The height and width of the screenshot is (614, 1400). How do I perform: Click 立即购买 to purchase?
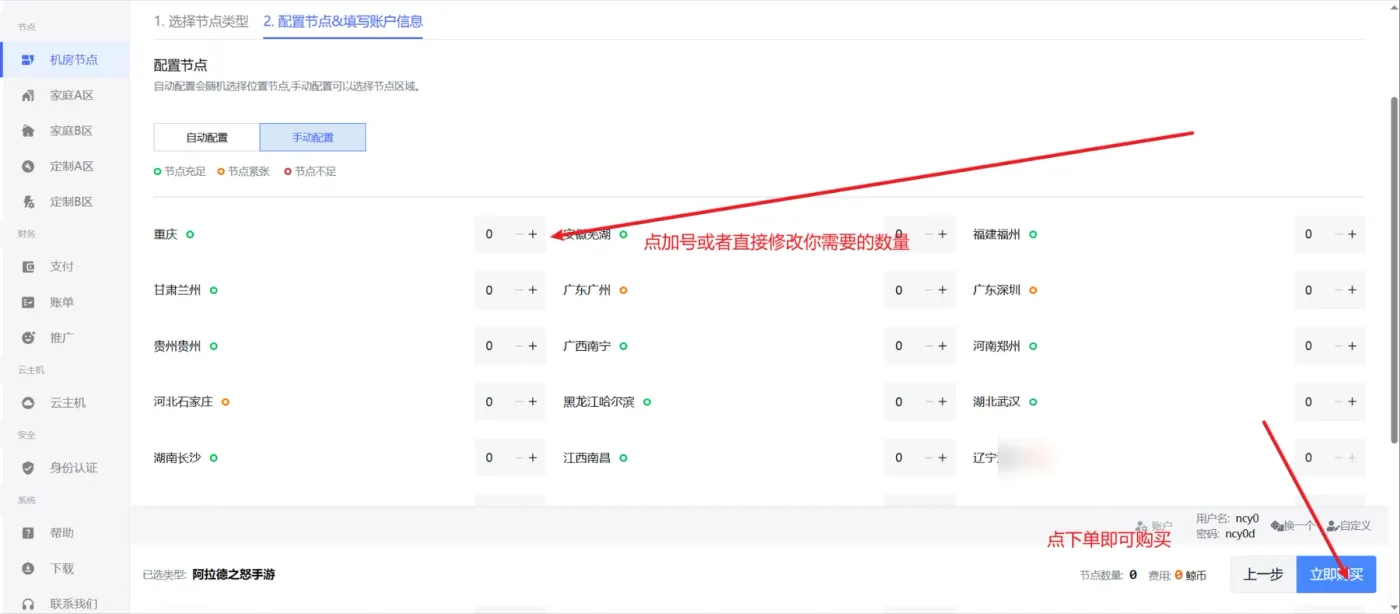(x=1336, y=574)
